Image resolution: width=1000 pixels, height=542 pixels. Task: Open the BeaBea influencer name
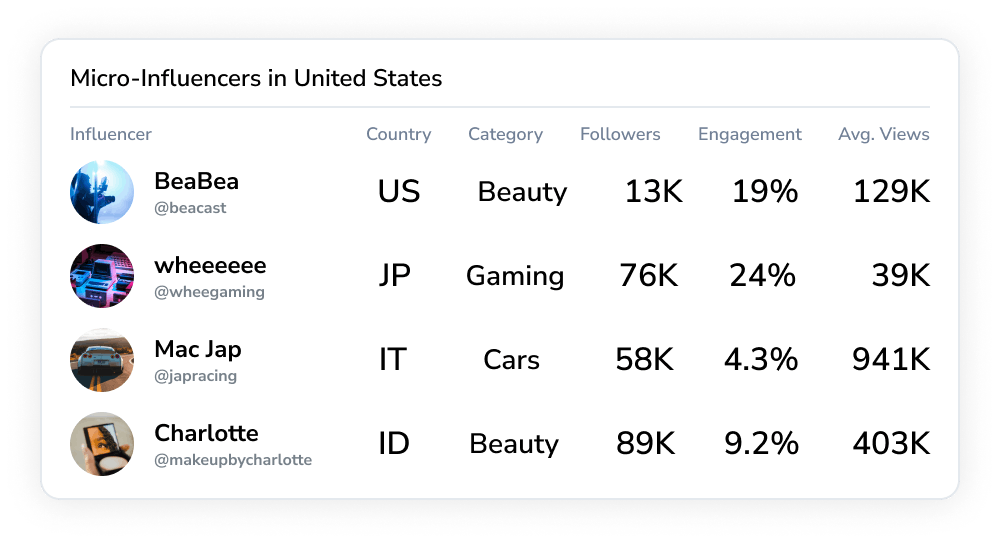196,182
